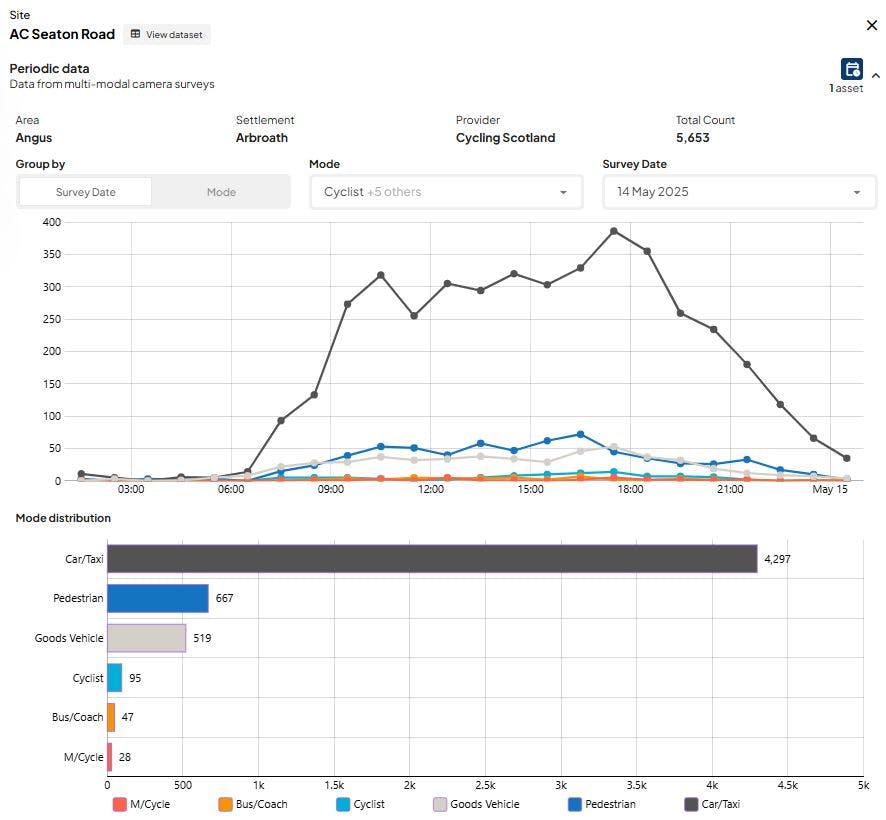The image size is (886, 820).
Task: Click the Car/Taxi bar in Mode distribution
Action: coord(432,559)
